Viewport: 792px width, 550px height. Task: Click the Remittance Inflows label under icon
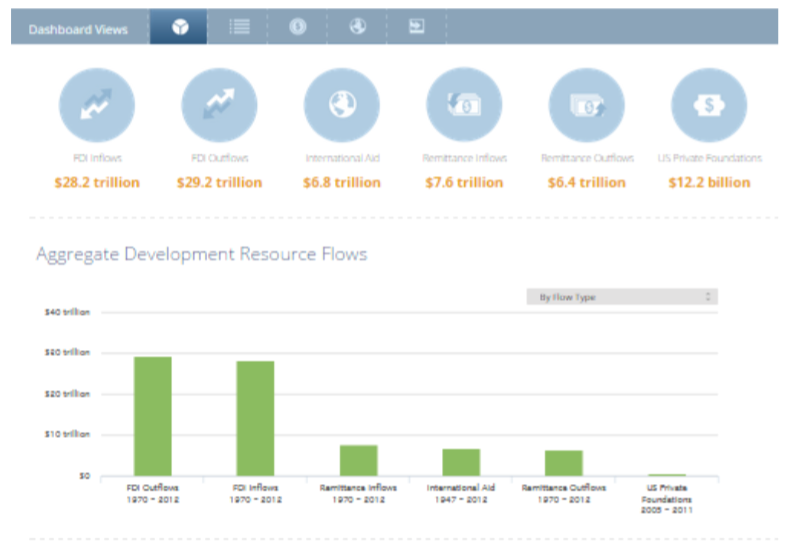click(x=464, y=158)
